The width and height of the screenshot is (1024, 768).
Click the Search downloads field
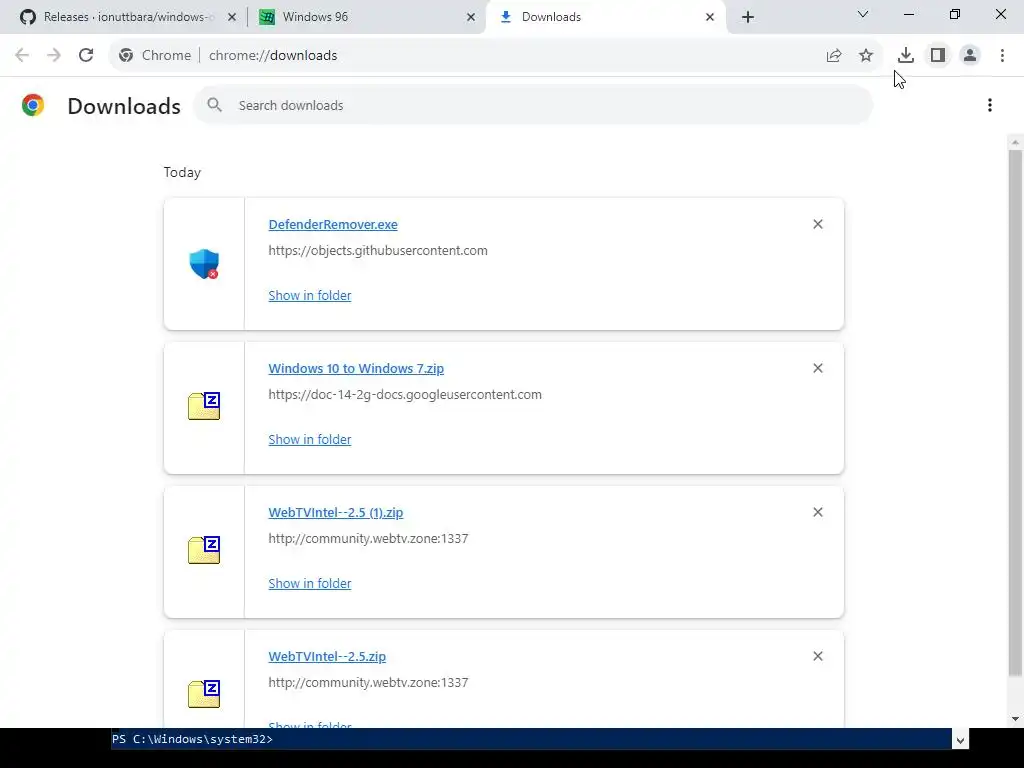[533, 105]
